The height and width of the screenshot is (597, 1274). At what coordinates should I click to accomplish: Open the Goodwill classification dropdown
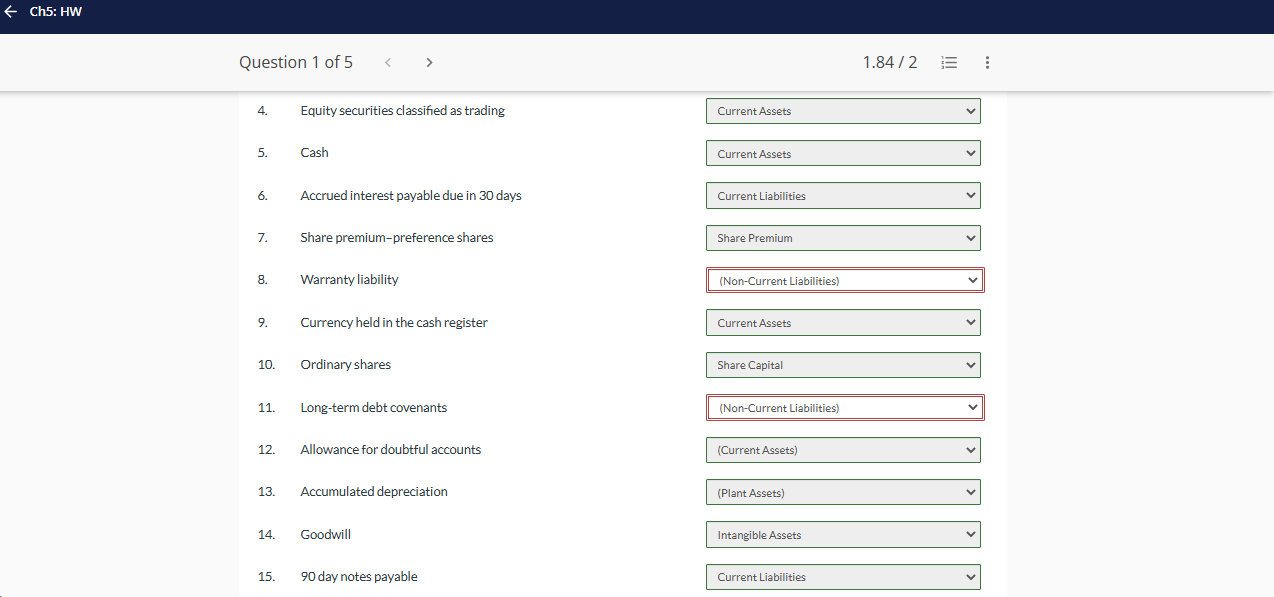(x=843, y=535)
